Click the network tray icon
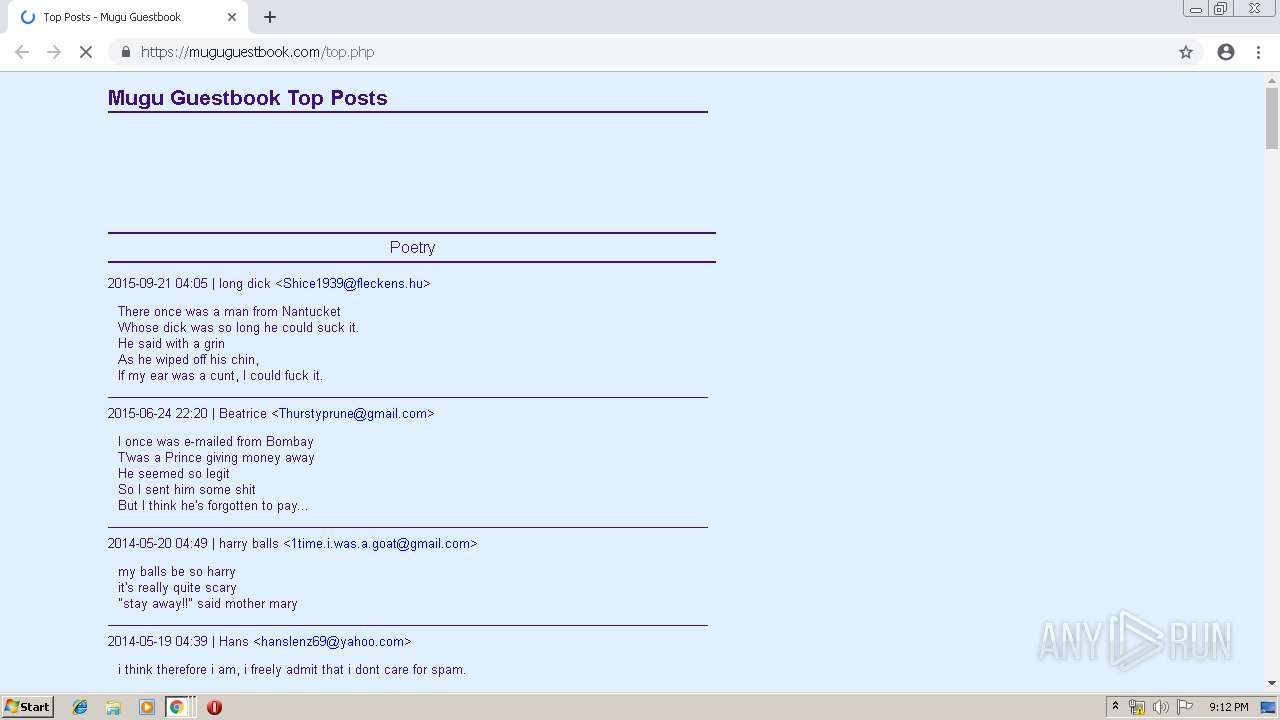The height and width of the screenshot is (720, 1280). point(1137,707)
